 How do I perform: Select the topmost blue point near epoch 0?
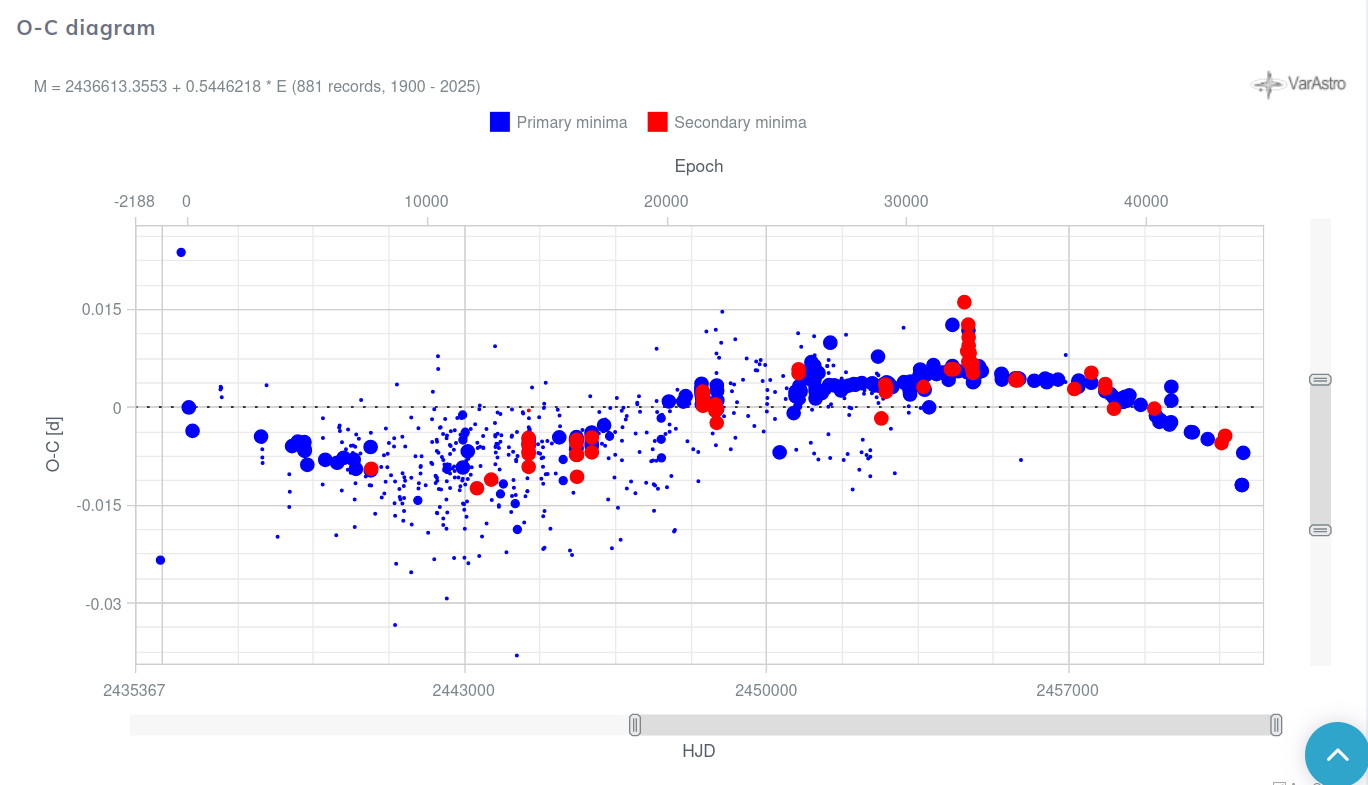click(181, 252)
